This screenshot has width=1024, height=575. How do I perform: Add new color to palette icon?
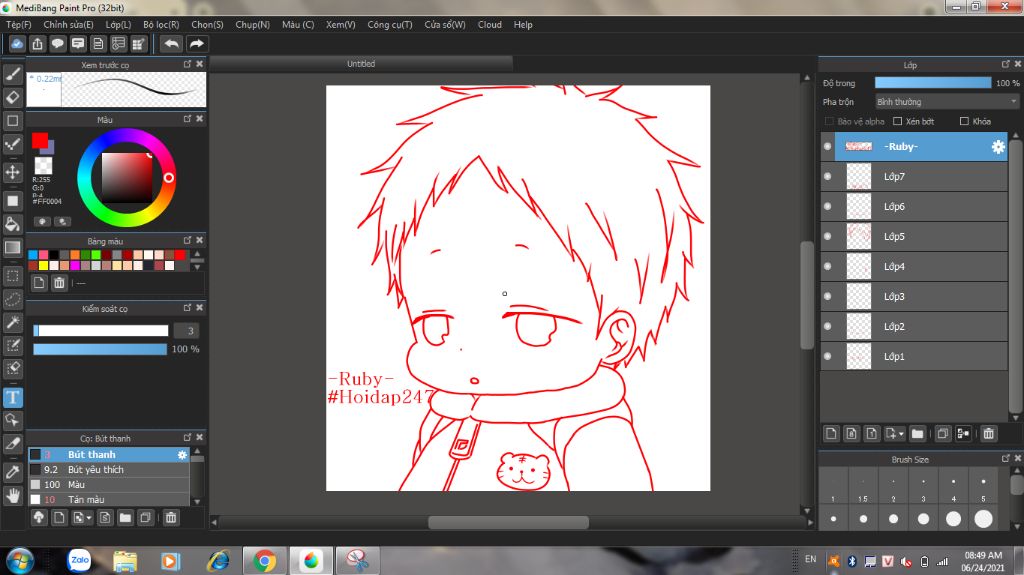tap(39, 283)
